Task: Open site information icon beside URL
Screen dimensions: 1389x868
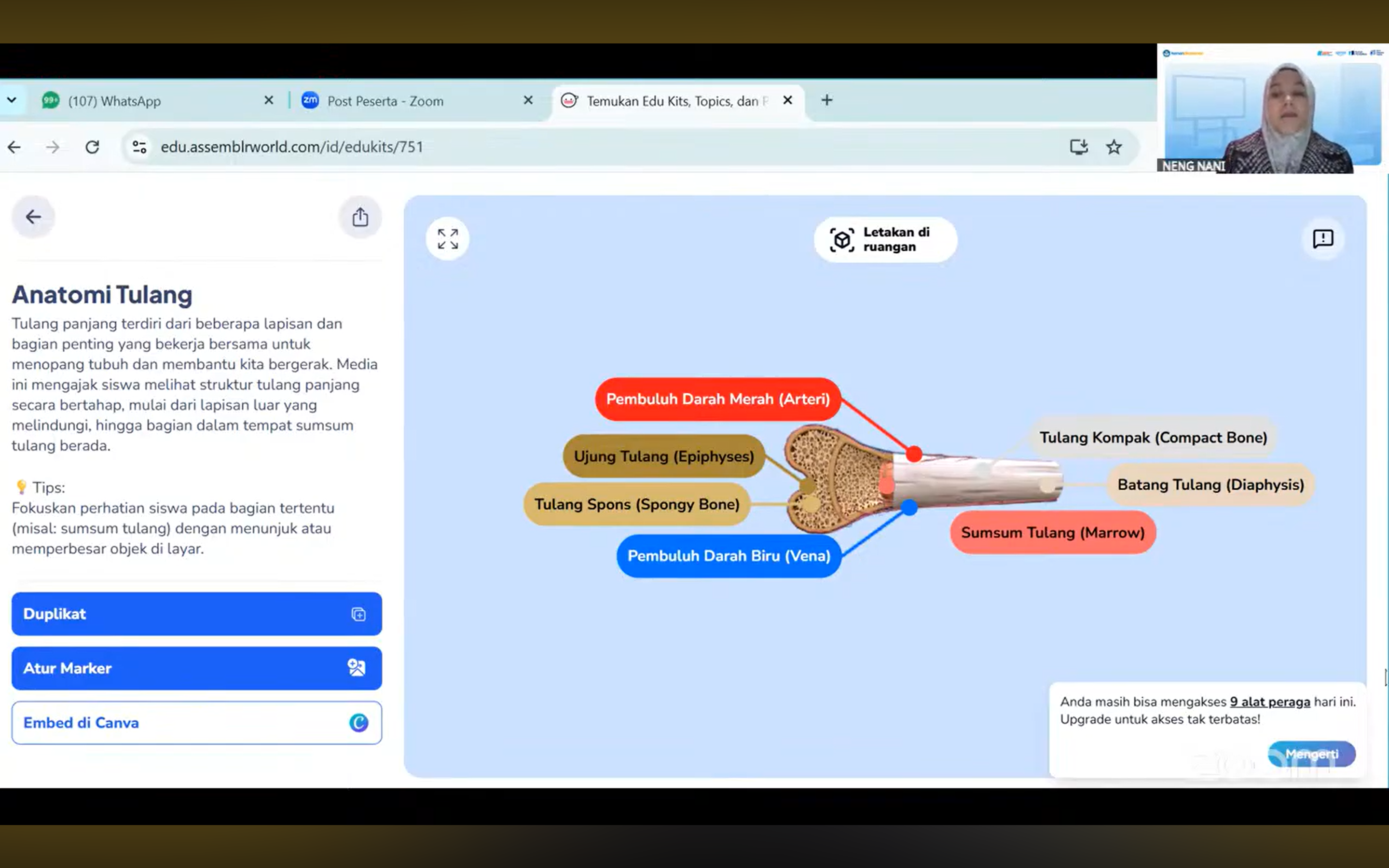Action: (139, 148)
